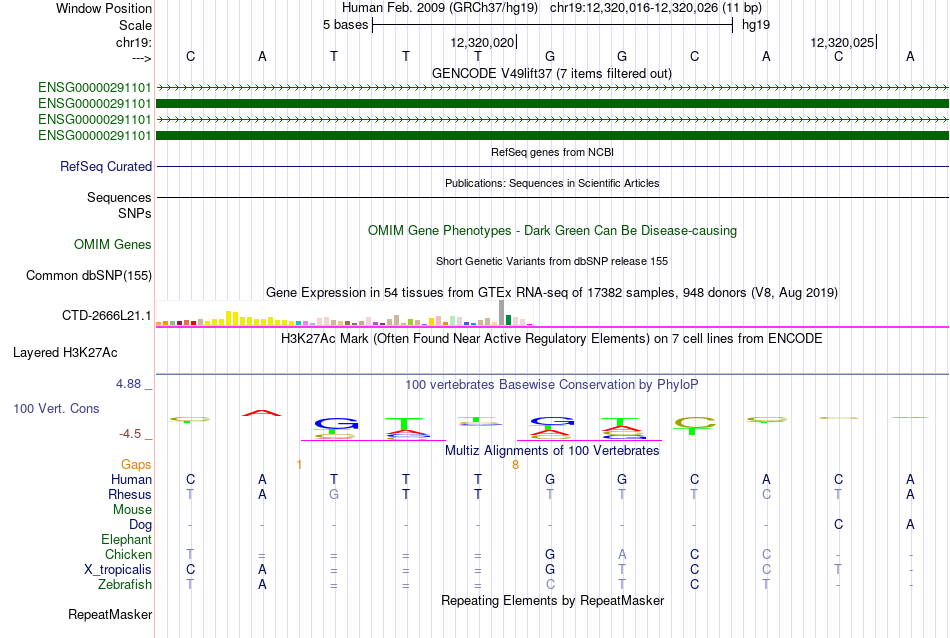Open "Repeating Elements by RepeatMasker" track title

pos(552,601)
